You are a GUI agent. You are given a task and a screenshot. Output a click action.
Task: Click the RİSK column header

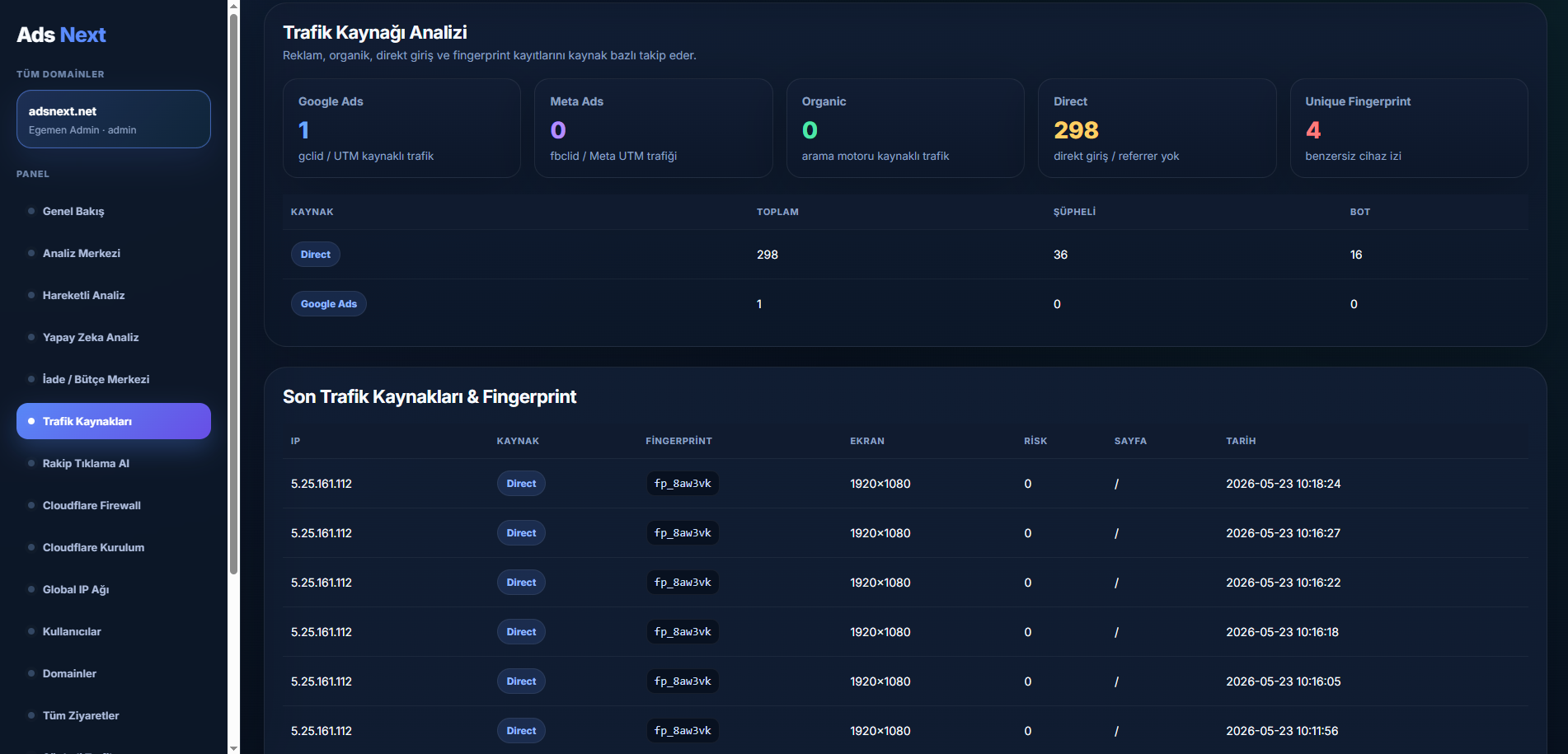tap(1035, 441)
